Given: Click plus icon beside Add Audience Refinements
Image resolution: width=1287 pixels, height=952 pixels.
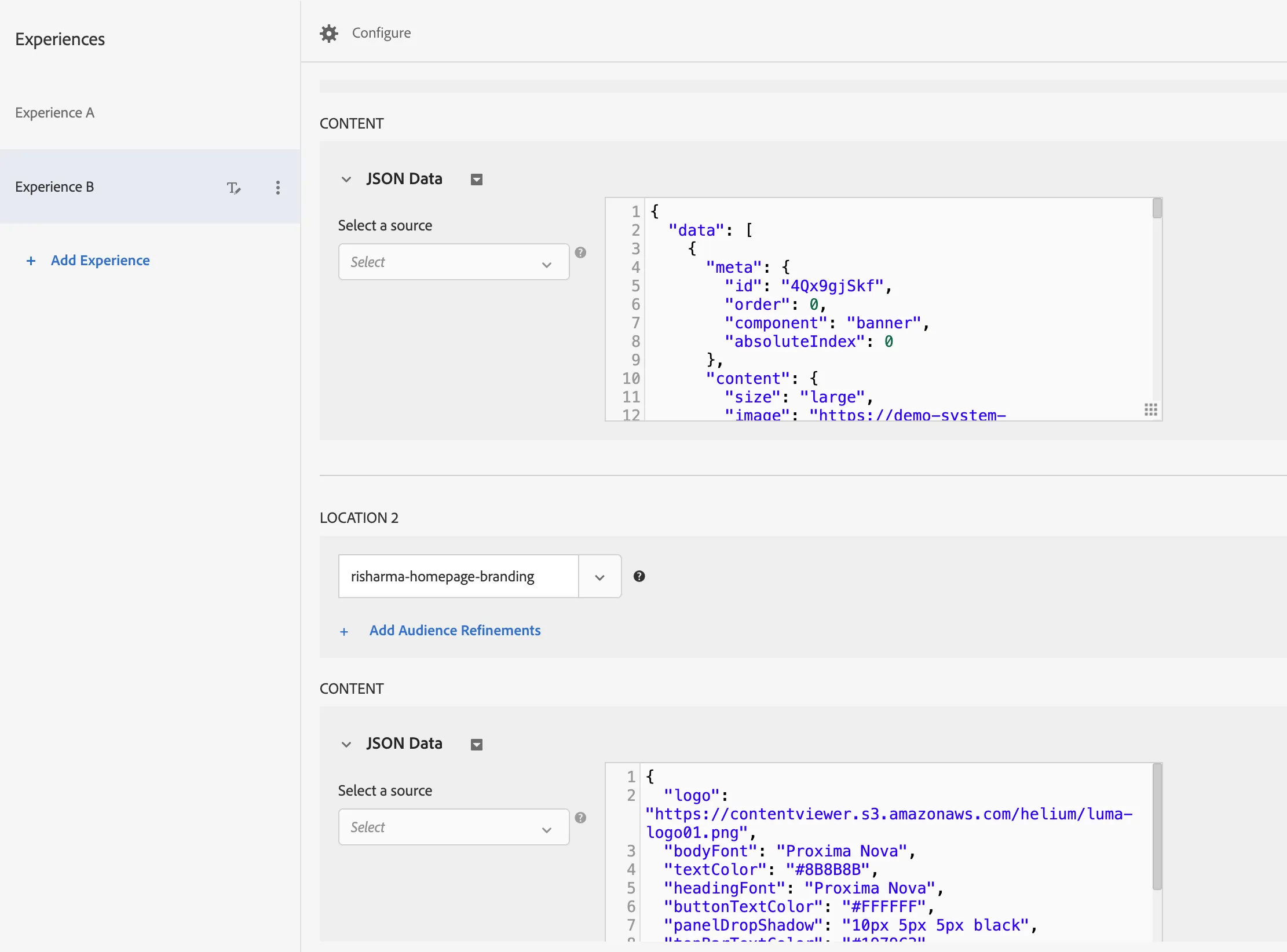Looking at the screenshot, I should tap(344, 632).
